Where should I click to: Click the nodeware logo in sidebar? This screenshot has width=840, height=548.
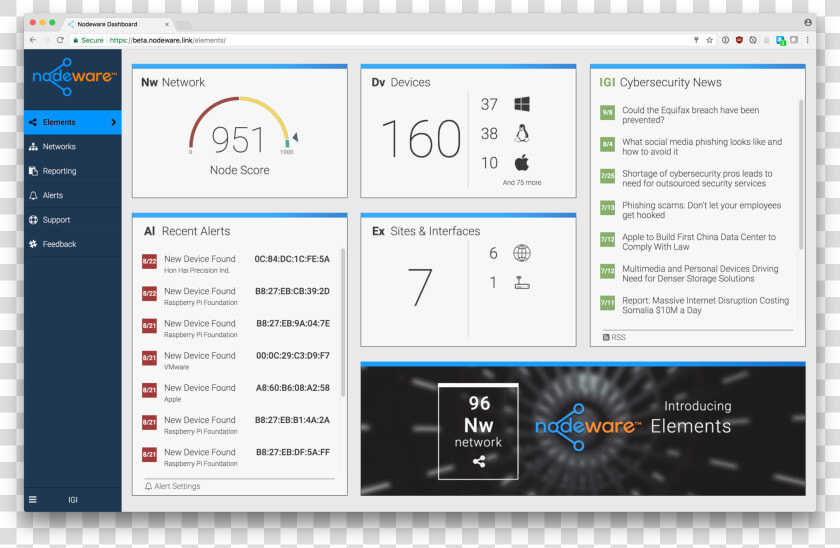(x=74, y=77)
